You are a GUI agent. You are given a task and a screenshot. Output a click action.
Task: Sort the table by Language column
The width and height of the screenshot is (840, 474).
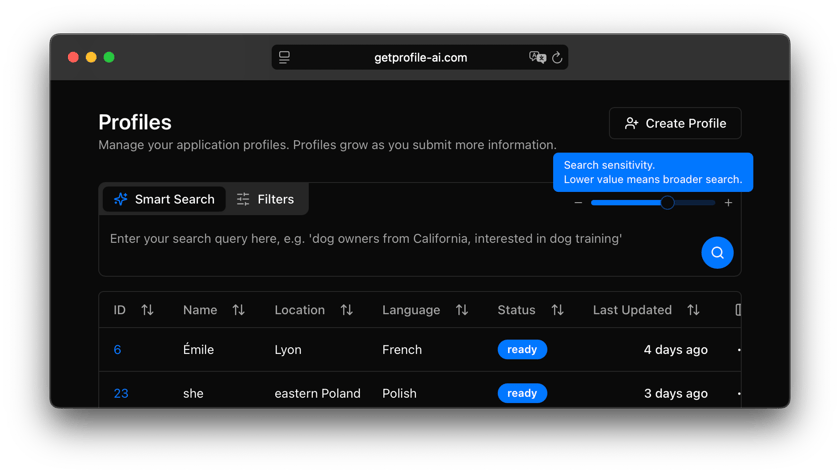click(462, 310)
